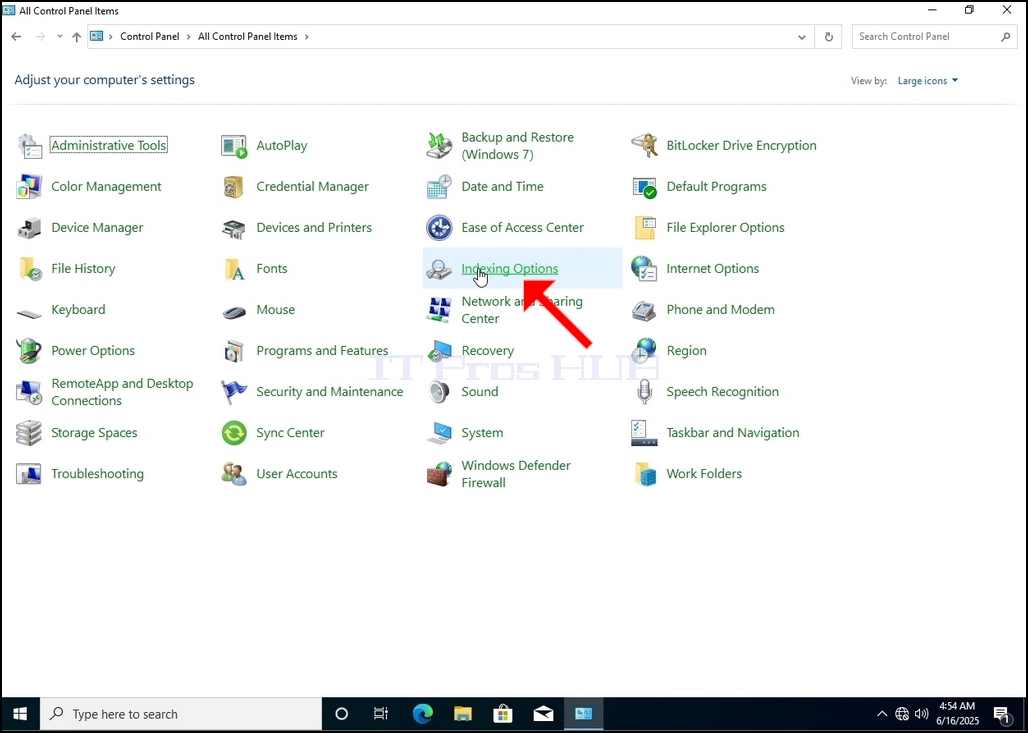Open the Windows Start button

(x=20, y=714)
